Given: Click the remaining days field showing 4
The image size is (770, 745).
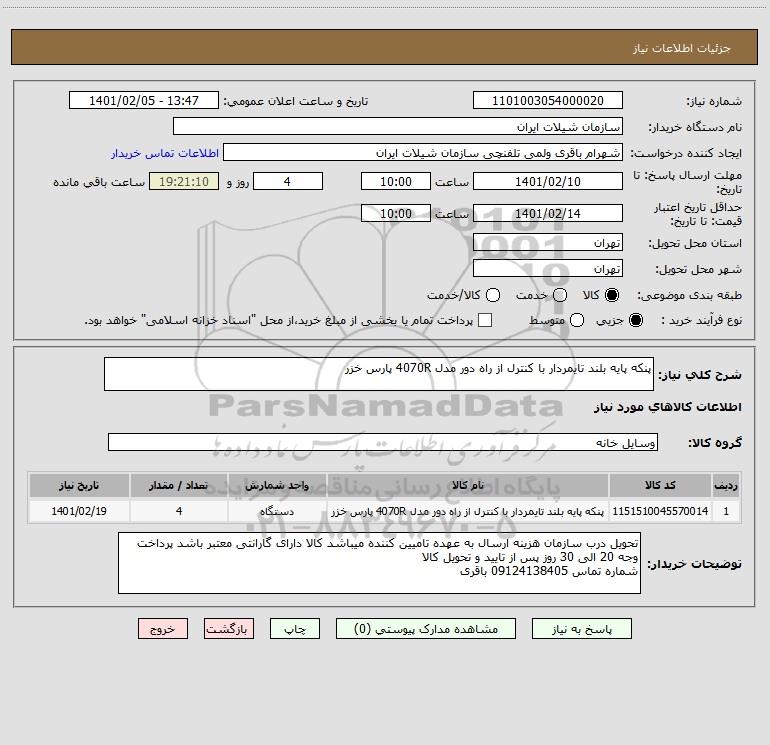Looking at the screenshot, I should [x=288, y=182].
